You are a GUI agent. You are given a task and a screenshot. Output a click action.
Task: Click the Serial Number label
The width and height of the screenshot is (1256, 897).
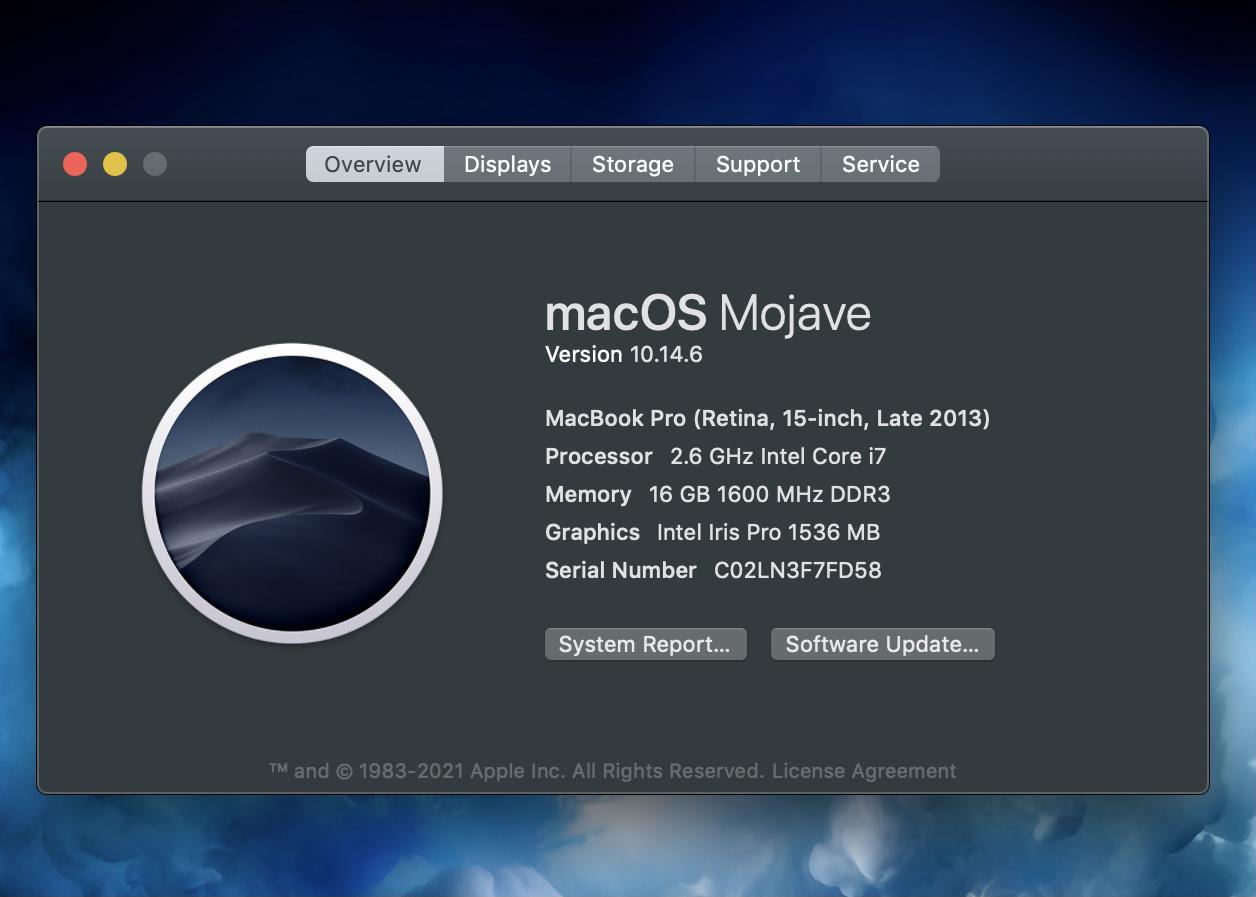coord(620,570)
